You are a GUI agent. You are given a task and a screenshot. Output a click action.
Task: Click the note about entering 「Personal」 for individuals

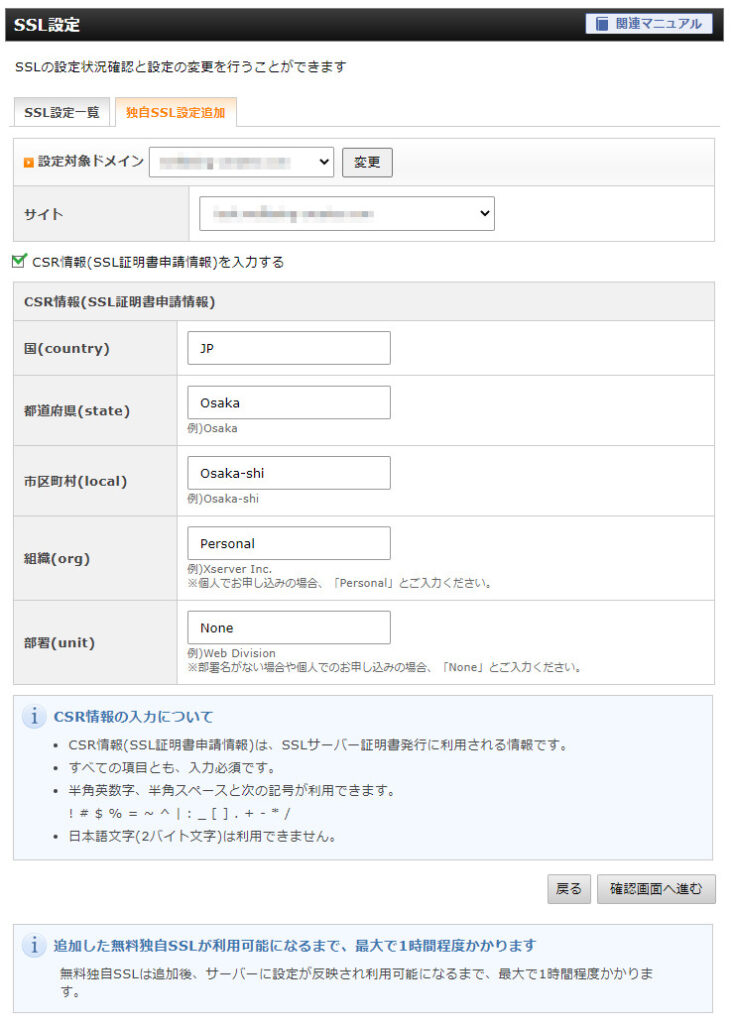pyautogui.click(x=340, y=583)
